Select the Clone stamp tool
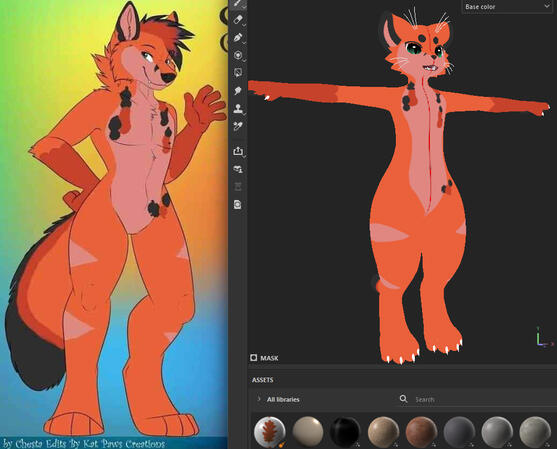This screenshot has height=449, width=557. (238, 108)
